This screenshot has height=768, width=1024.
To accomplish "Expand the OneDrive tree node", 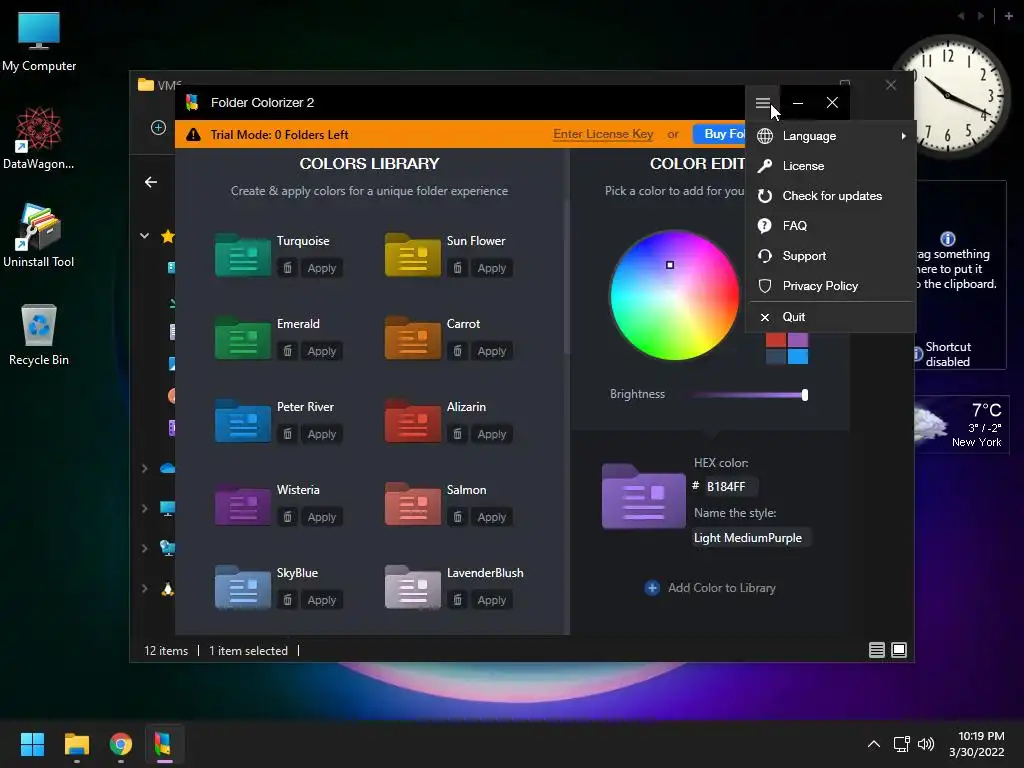I will tap(144, 468).
